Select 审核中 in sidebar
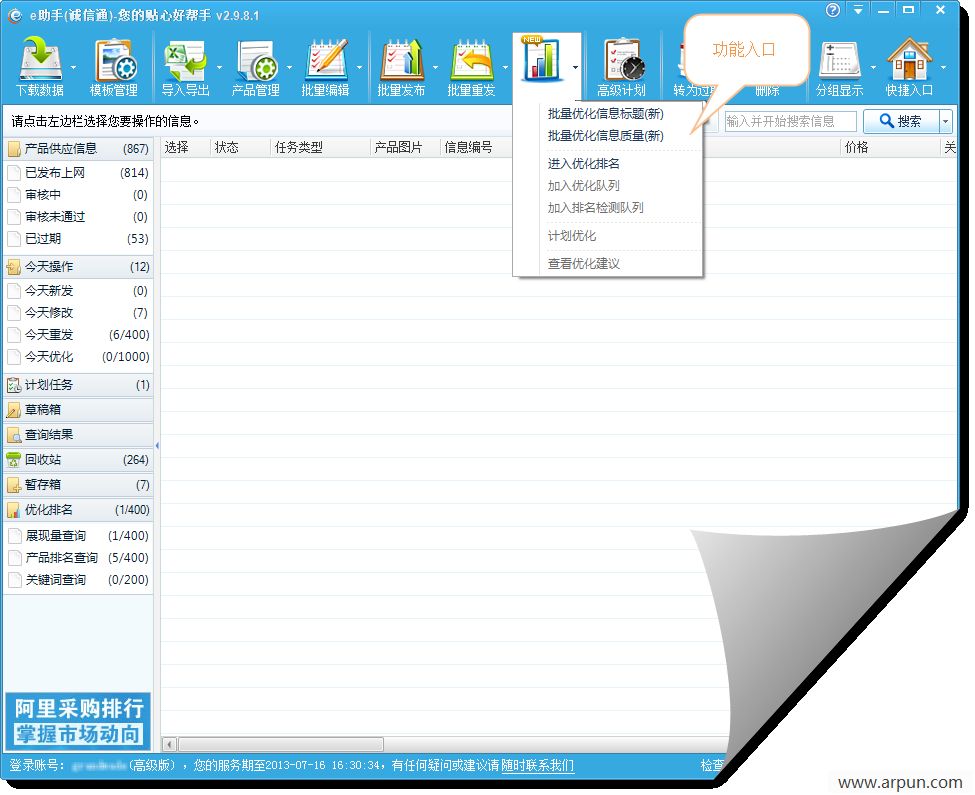The image size is (975, 795). point(78,195)
